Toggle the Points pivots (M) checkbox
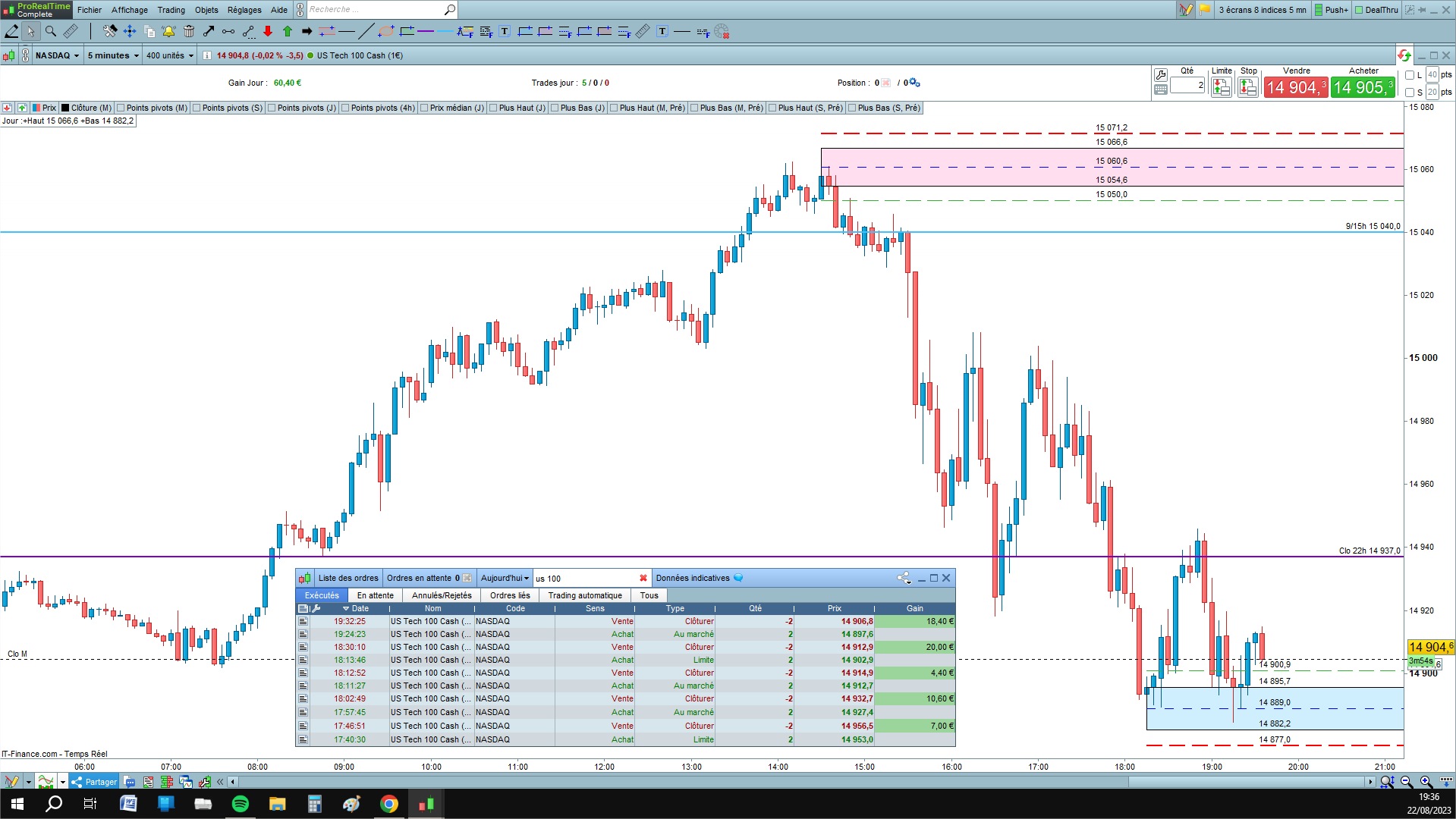 pyautogui.click(x=121, y=108)
